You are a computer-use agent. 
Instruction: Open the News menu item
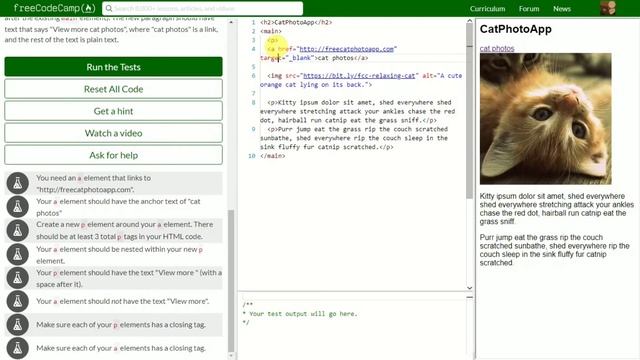pos(562,9)
